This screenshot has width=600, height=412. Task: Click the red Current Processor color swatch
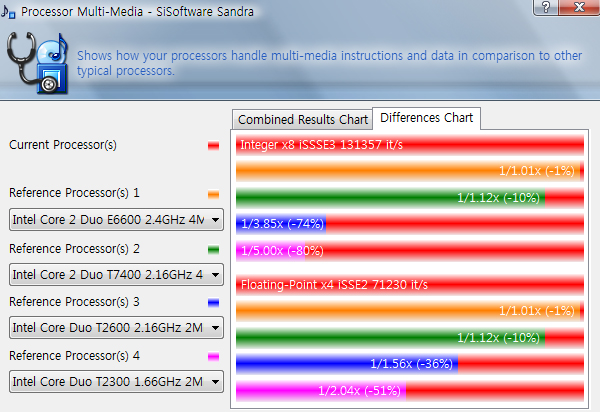[214, 145]
